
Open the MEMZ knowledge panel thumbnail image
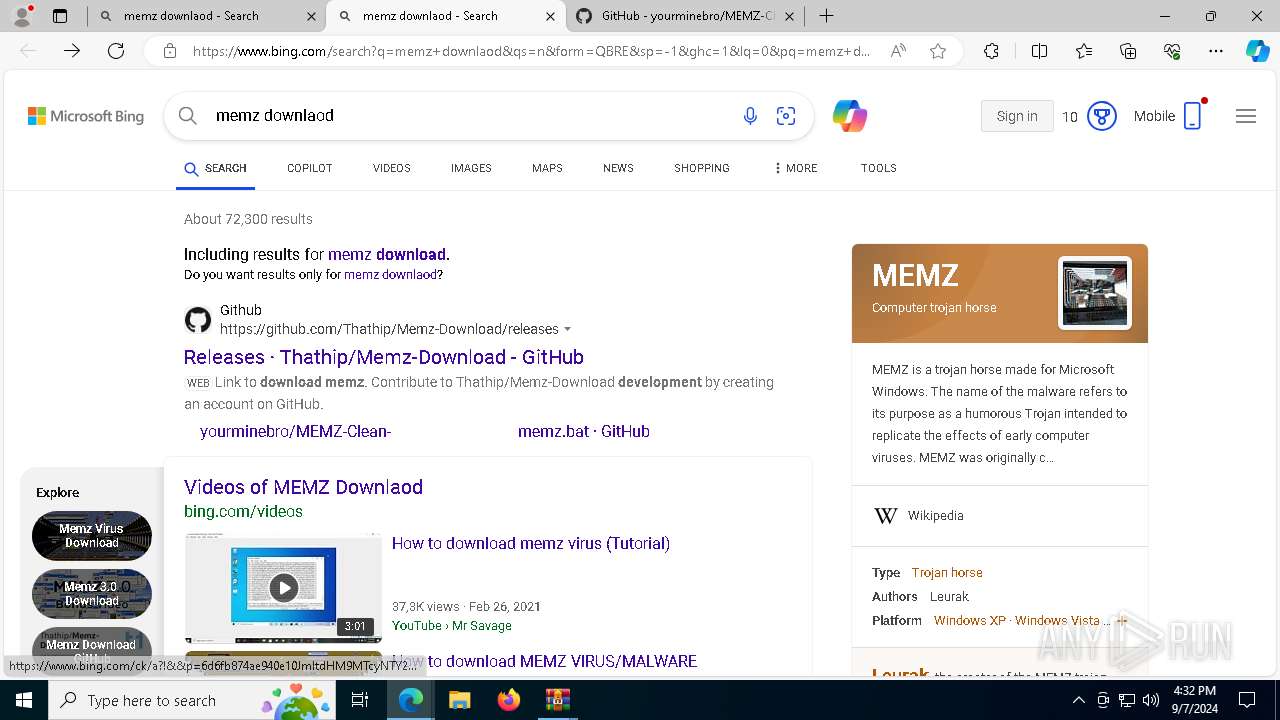(x=1095, y=293)
